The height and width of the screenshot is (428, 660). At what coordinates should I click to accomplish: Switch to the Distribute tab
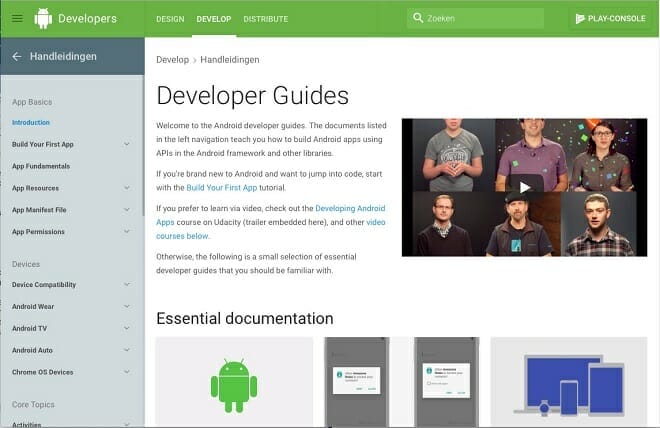[266, 19]
